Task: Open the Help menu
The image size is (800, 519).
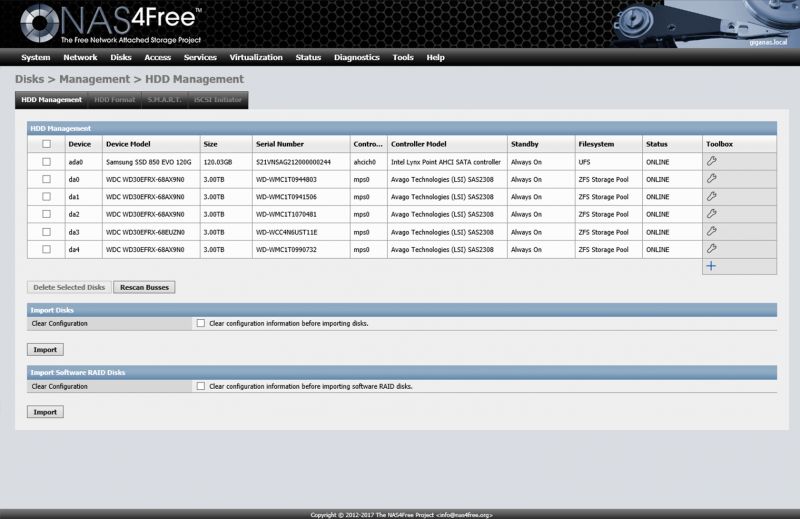Action: coord(435,57)
